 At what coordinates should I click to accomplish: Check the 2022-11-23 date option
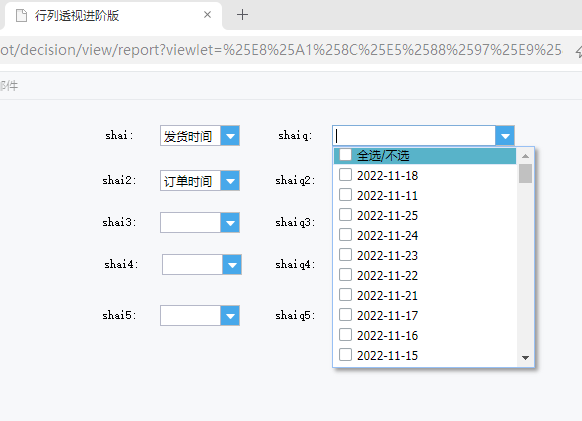[345, 255]
